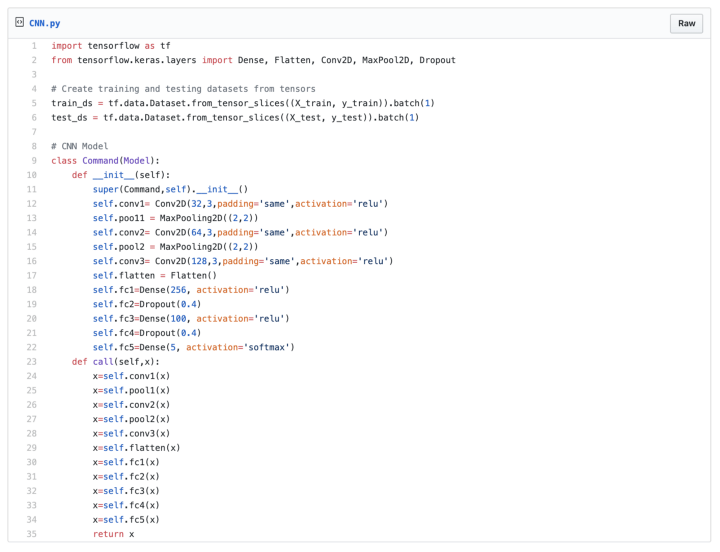Select line number 29

(x=32, y=448)
